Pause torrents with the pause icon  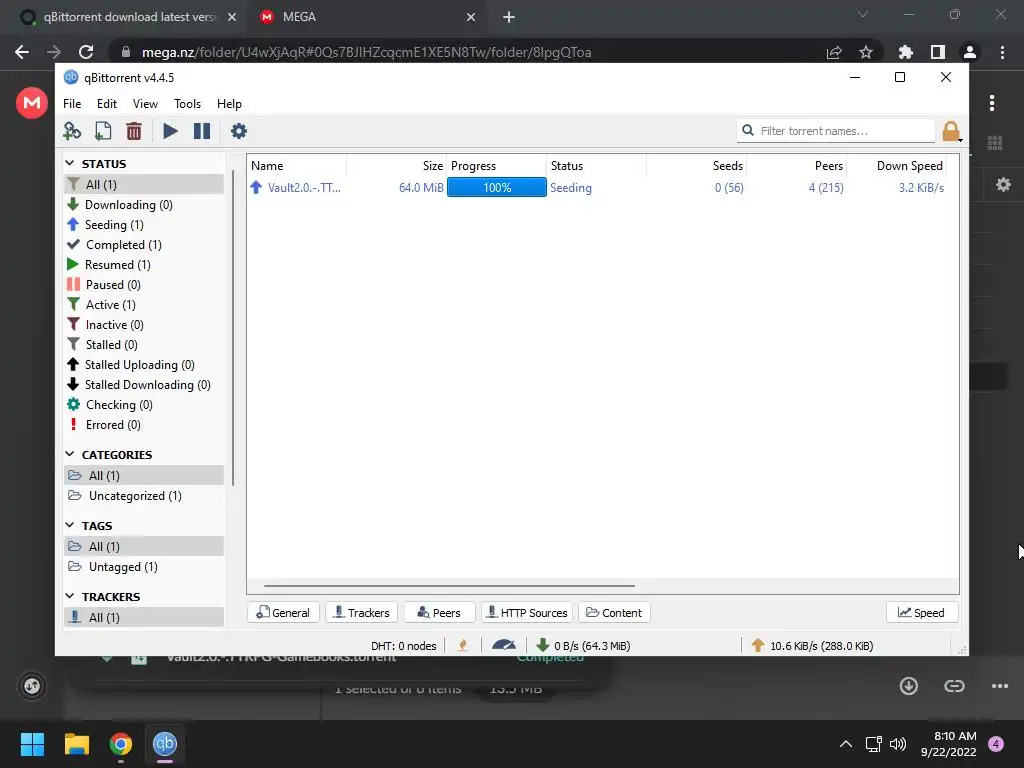click(202, 131)
